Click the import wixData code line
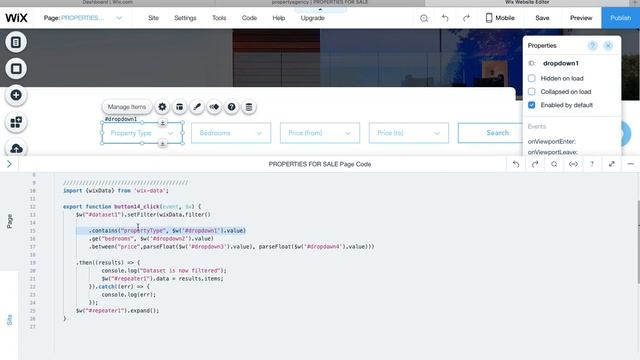The image size is (640, 360). coord(116,191)
